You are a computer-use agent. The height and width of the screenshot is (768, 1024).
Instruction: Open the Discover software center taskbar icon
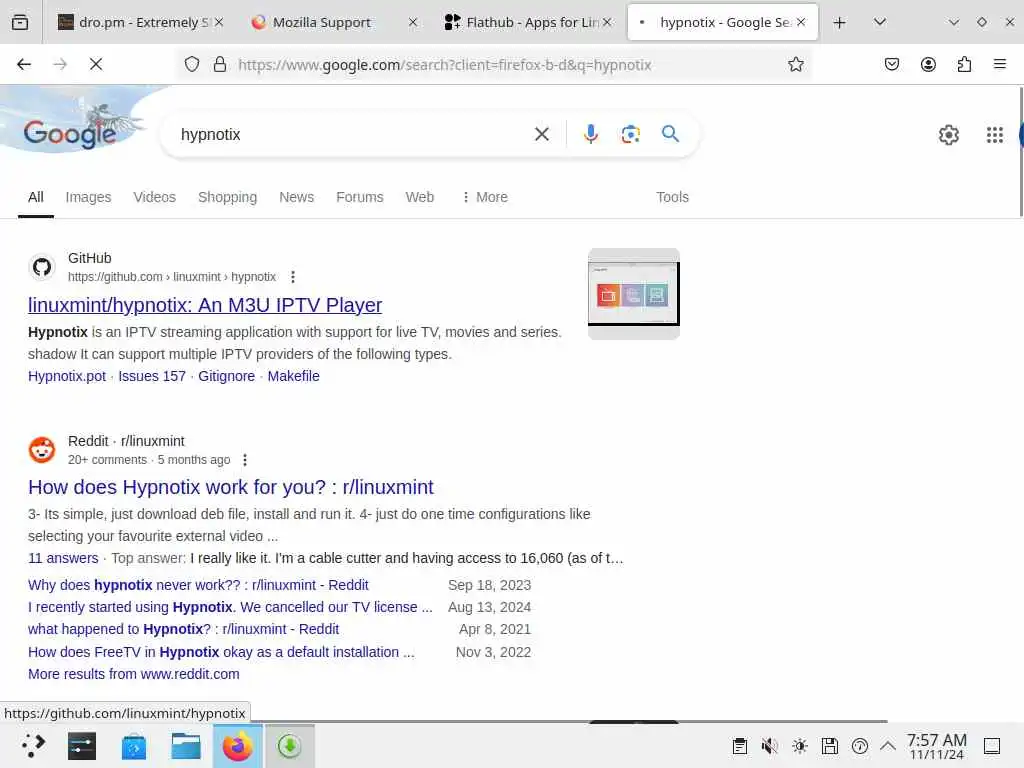pyautogui.click(x=133, y=746)
